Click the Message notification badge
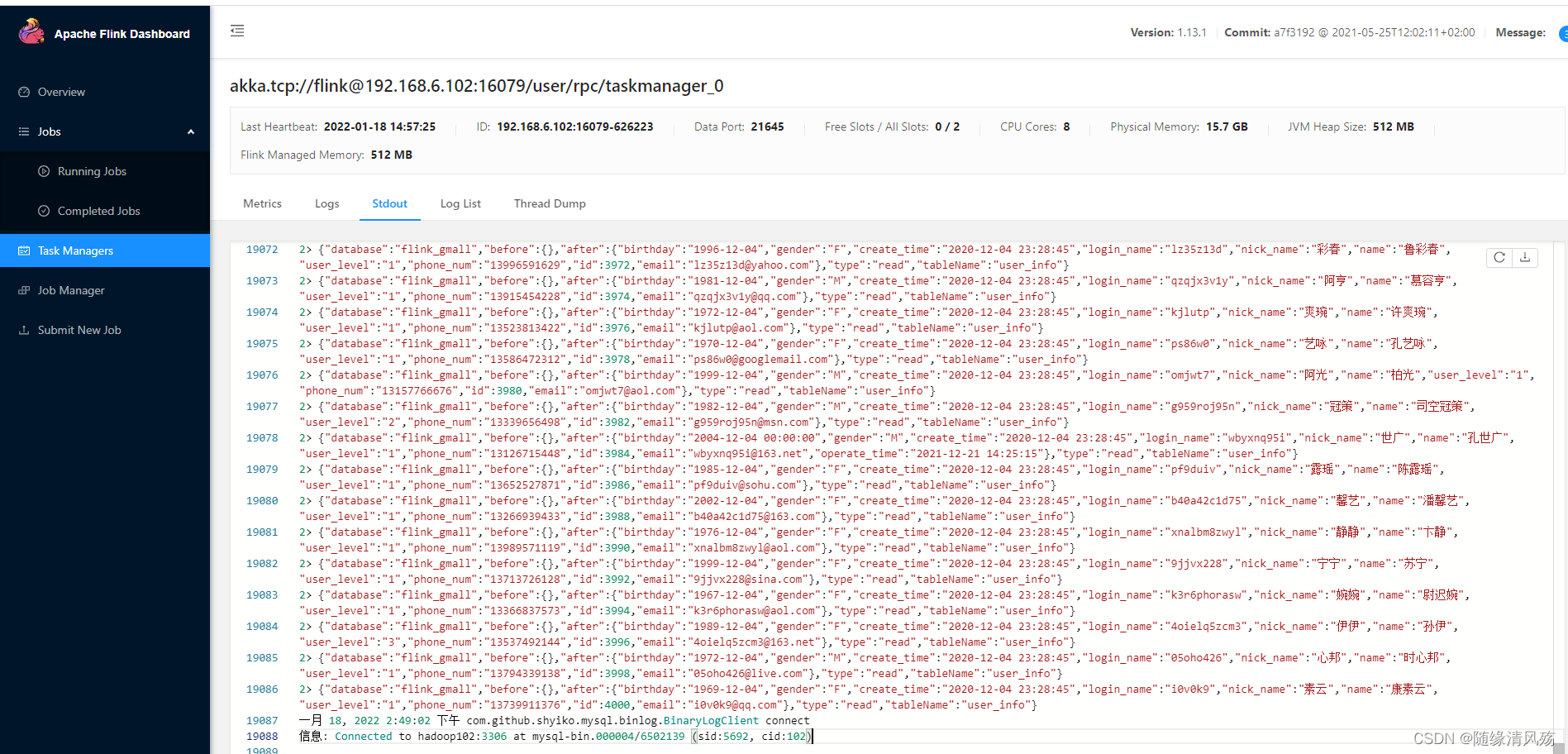 (1563, 34)
